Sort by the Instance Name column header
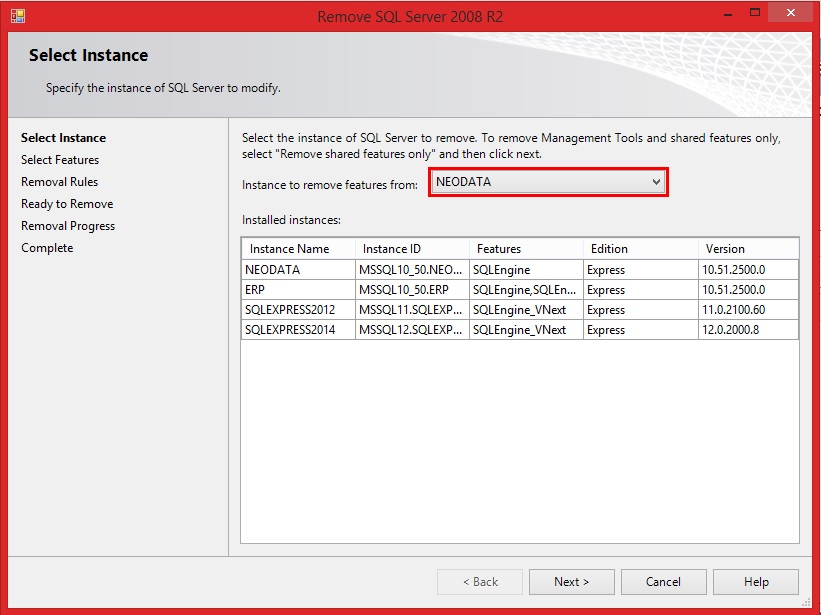The image size is (821, 615). click(298, 249)
